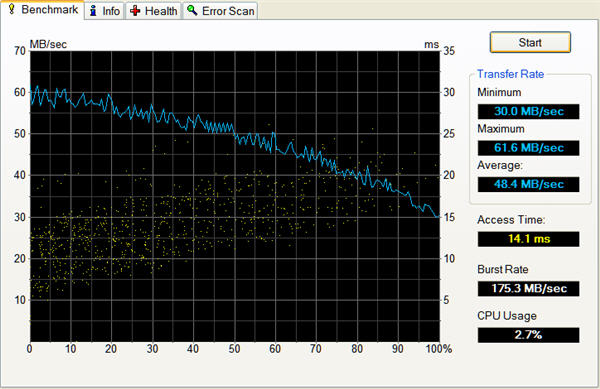
Task: Click the Transfer Rate group label
Action: pos(510,74)
